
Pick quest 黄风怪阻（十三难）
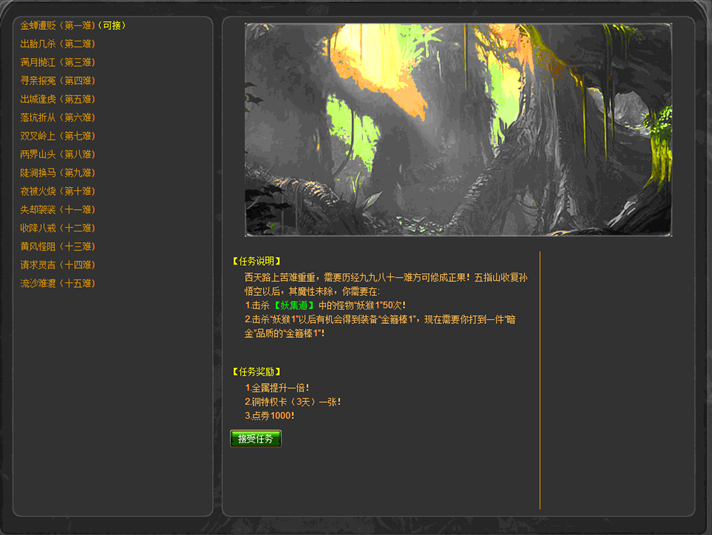click(x=58, y=247)
